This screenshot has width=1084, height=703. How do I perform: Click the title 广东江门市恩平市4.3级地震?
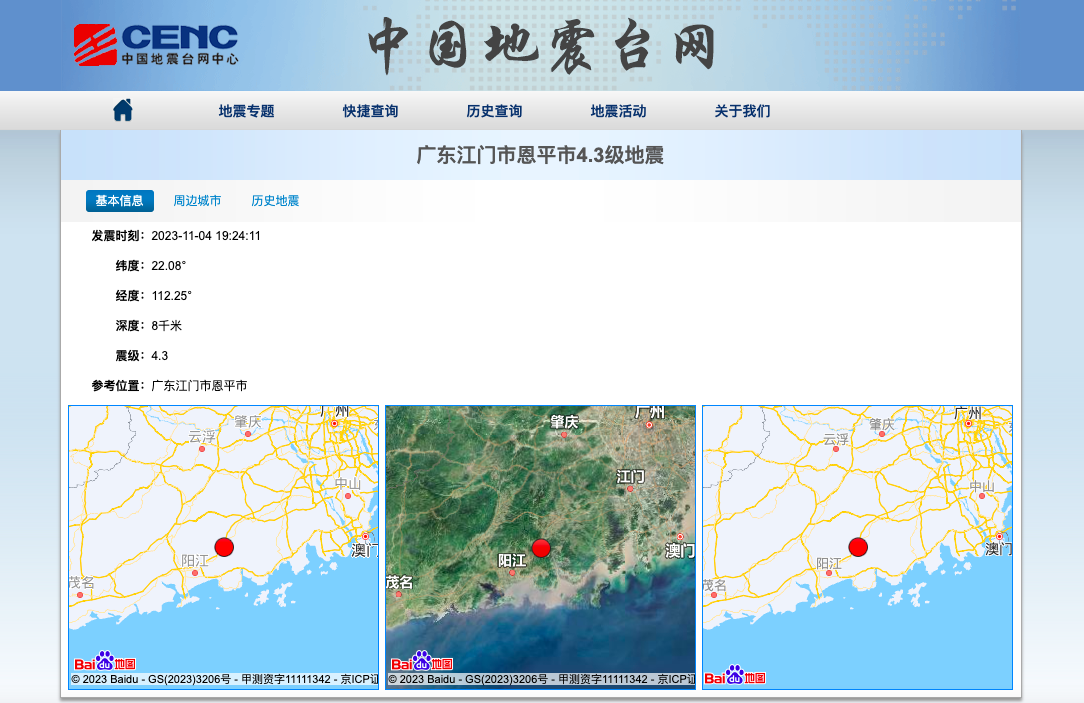[540, 155]
